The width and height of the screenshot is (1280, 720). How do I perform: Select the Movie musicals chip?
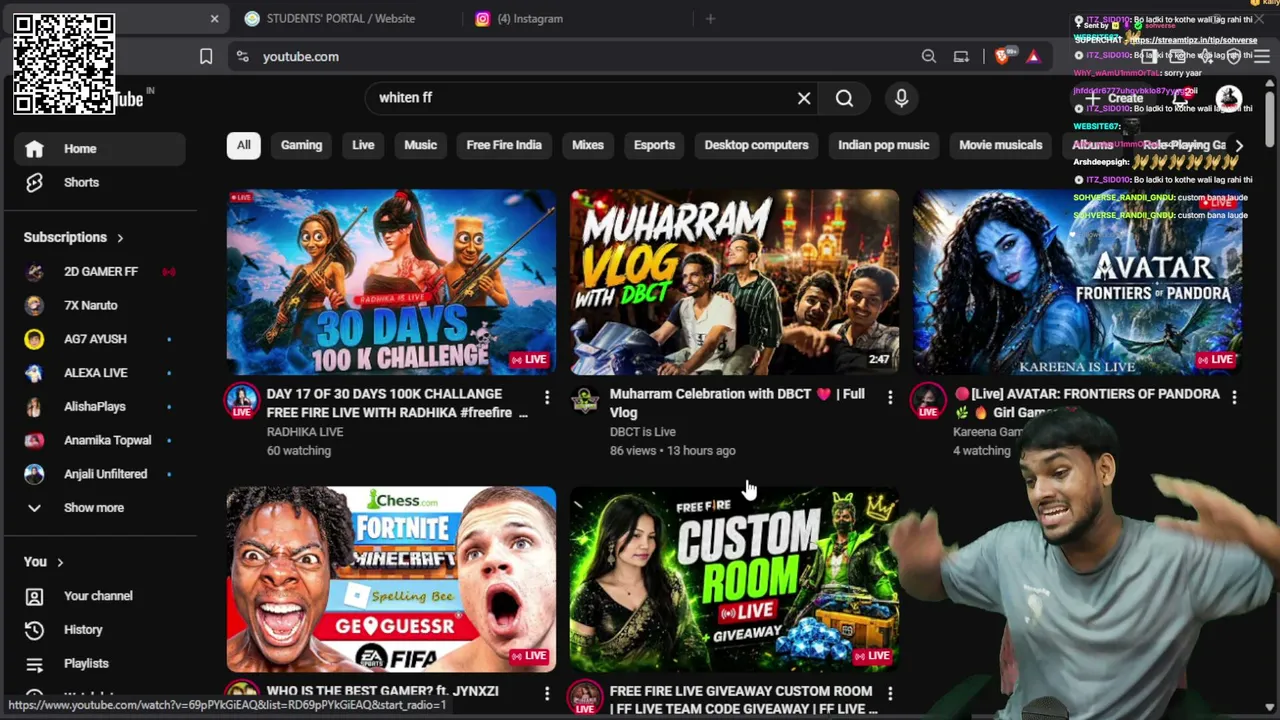pos(1000,145)
